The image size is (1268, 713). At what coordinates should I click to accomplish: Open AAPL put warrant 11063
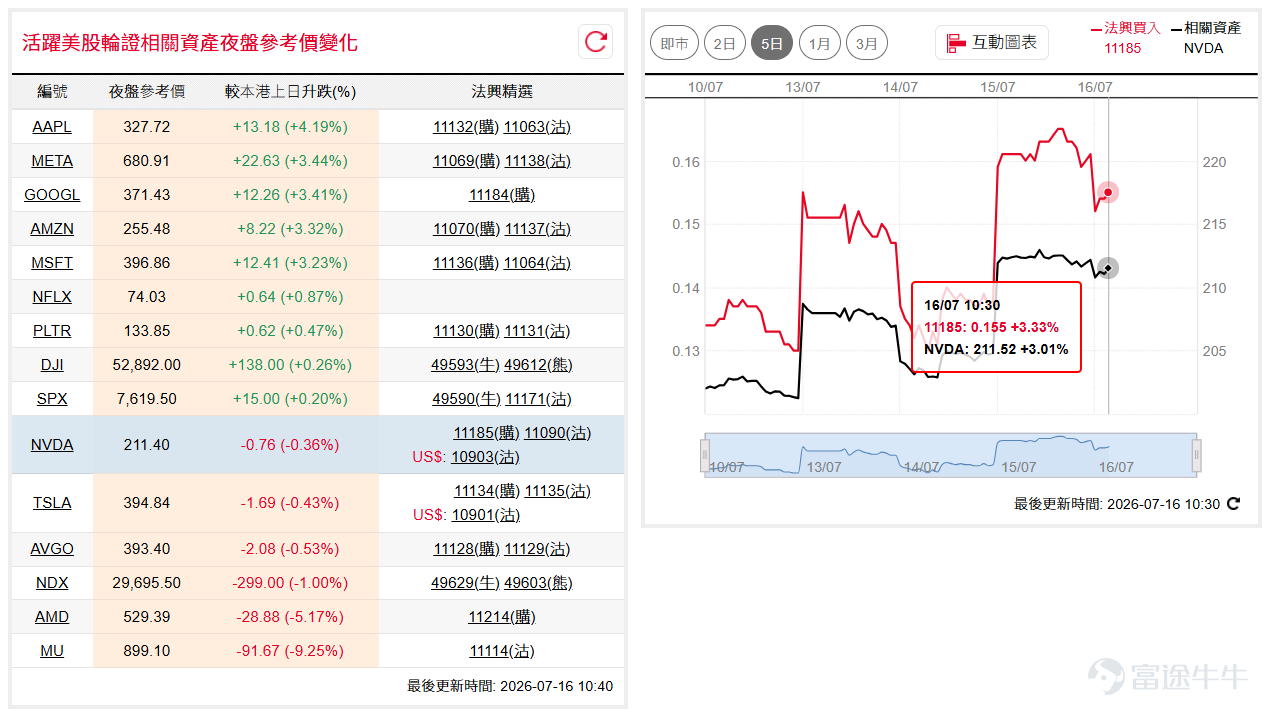click(x=537, y=127)
